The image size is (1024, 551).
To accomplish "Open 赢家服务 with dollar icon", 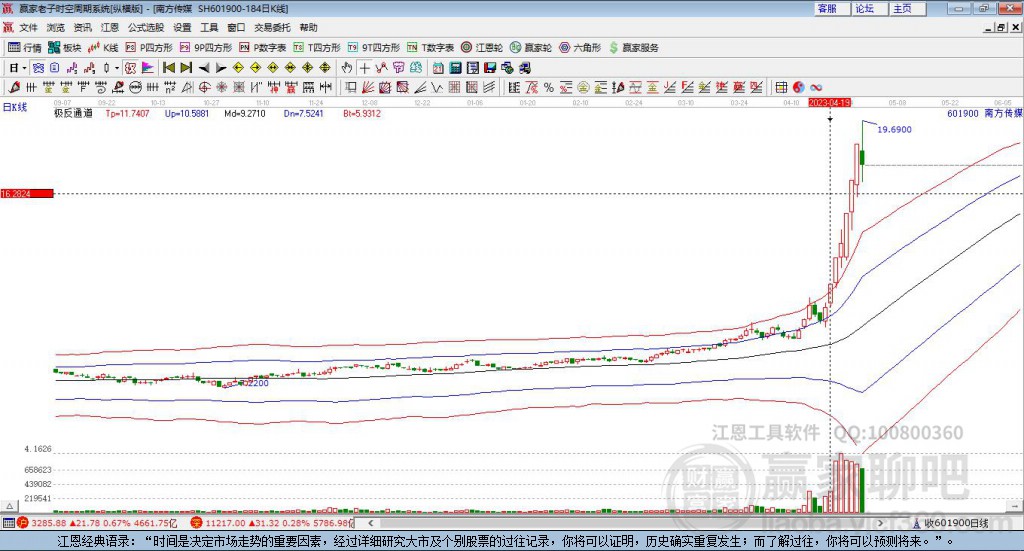I will [634, 48].
